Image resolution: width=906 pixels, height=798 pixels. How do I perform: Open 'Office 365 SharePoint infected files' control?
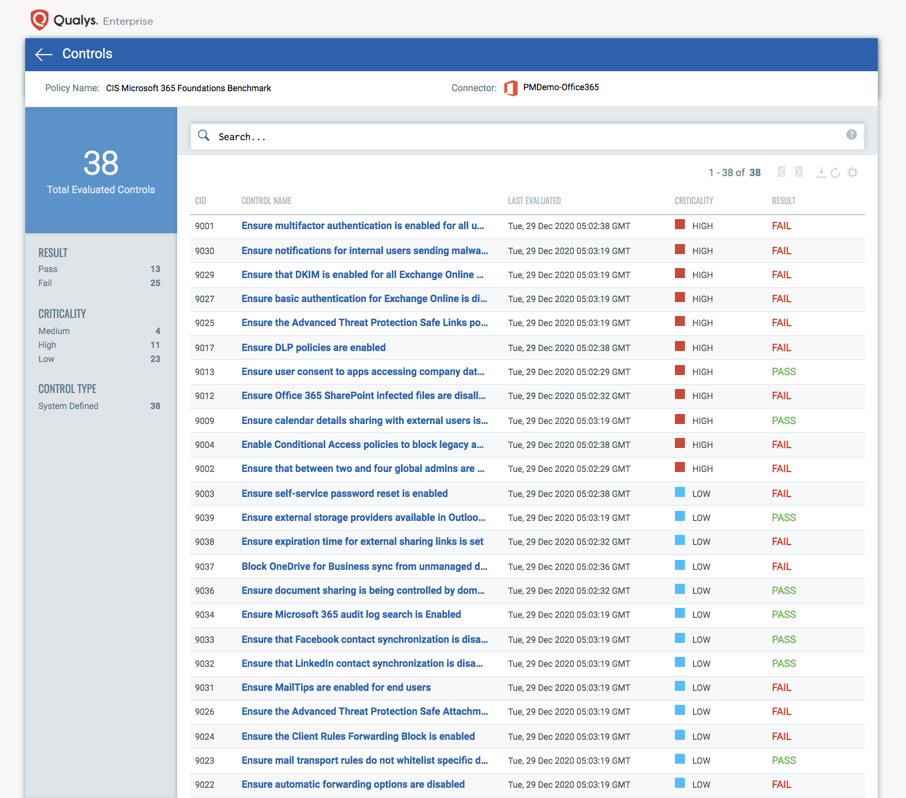[x=363, y=396]
